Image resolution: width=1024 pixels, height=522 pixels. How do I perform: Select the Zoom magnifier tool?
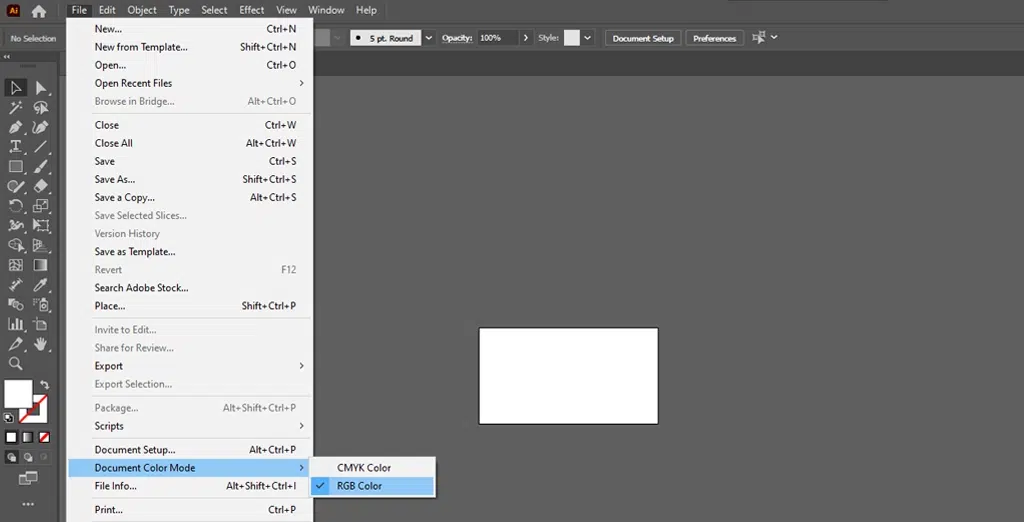(16, 364)
